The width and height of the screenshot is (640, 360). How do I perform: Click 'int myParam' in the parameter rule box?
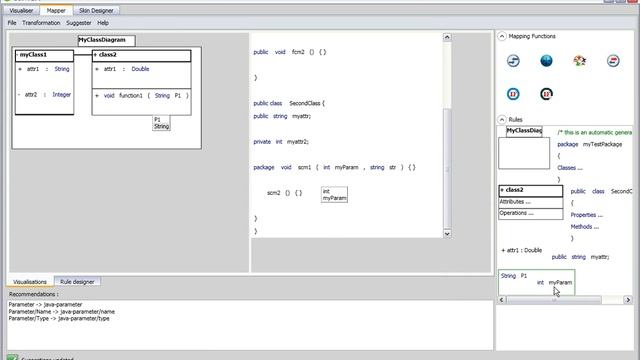554,282
